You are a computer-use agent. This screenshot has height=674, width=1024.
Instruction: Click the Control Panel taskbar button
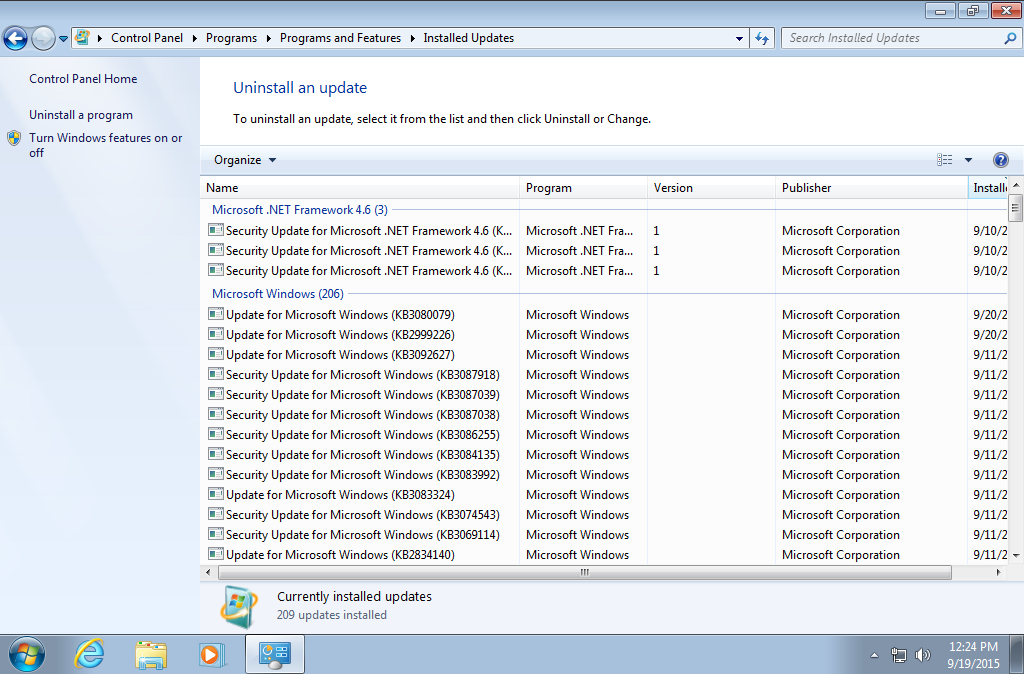(x=275, y=654)
